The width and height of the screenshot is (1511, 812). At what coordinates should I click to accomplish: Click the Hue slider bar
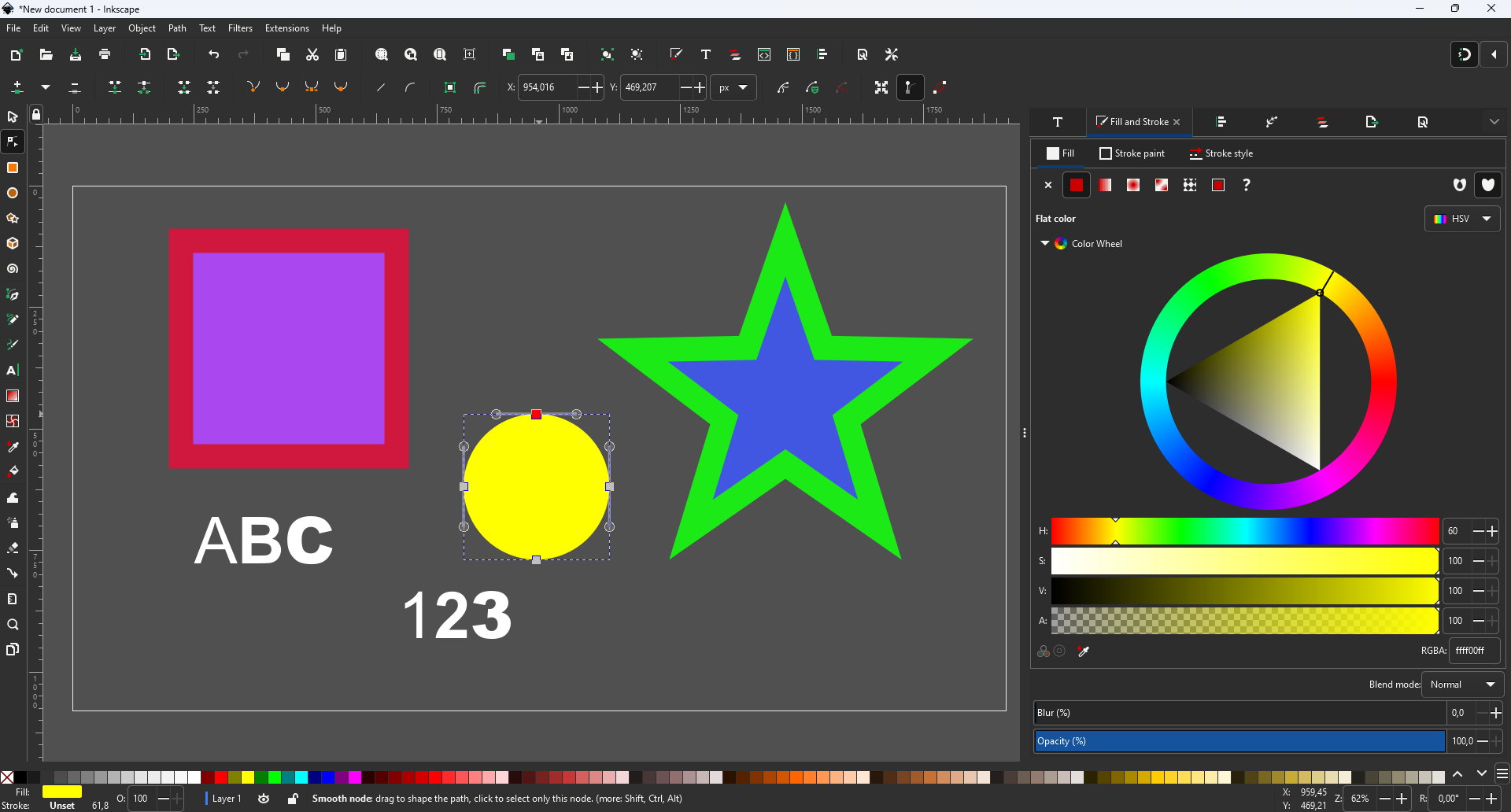1245,531
